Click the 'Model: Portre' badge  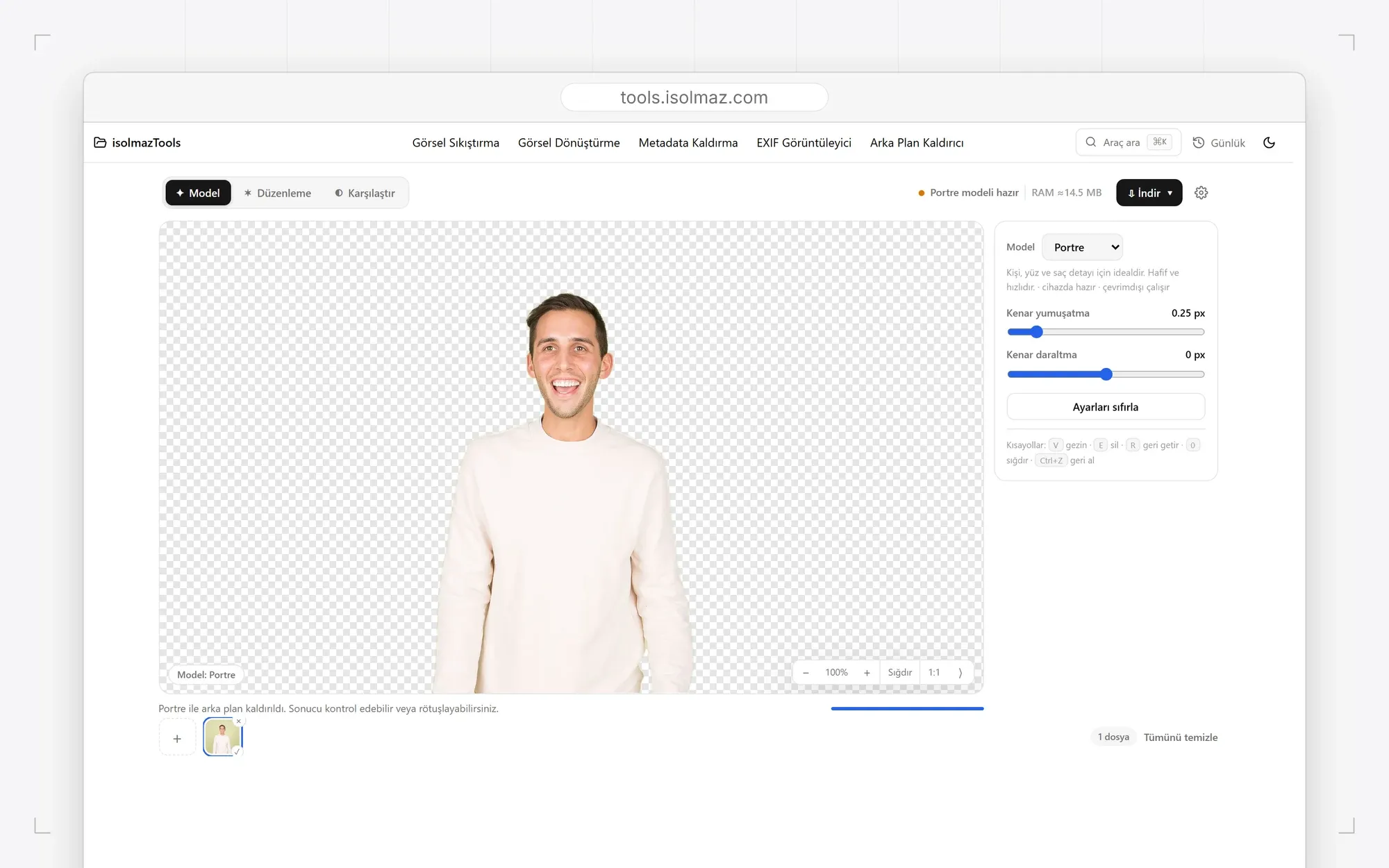point(206,675)
